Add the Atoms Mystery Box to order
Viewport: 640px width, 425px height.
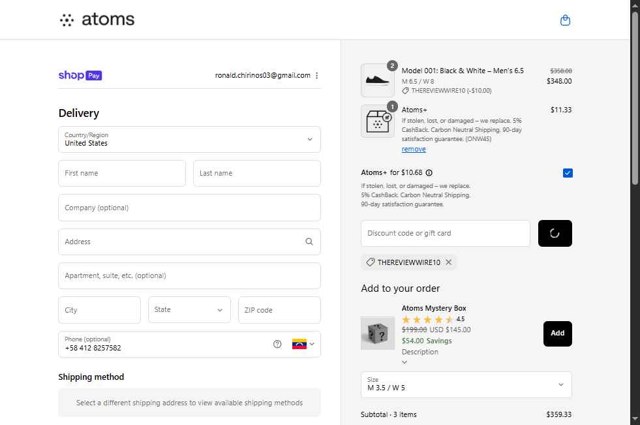(x=557, y=334)
